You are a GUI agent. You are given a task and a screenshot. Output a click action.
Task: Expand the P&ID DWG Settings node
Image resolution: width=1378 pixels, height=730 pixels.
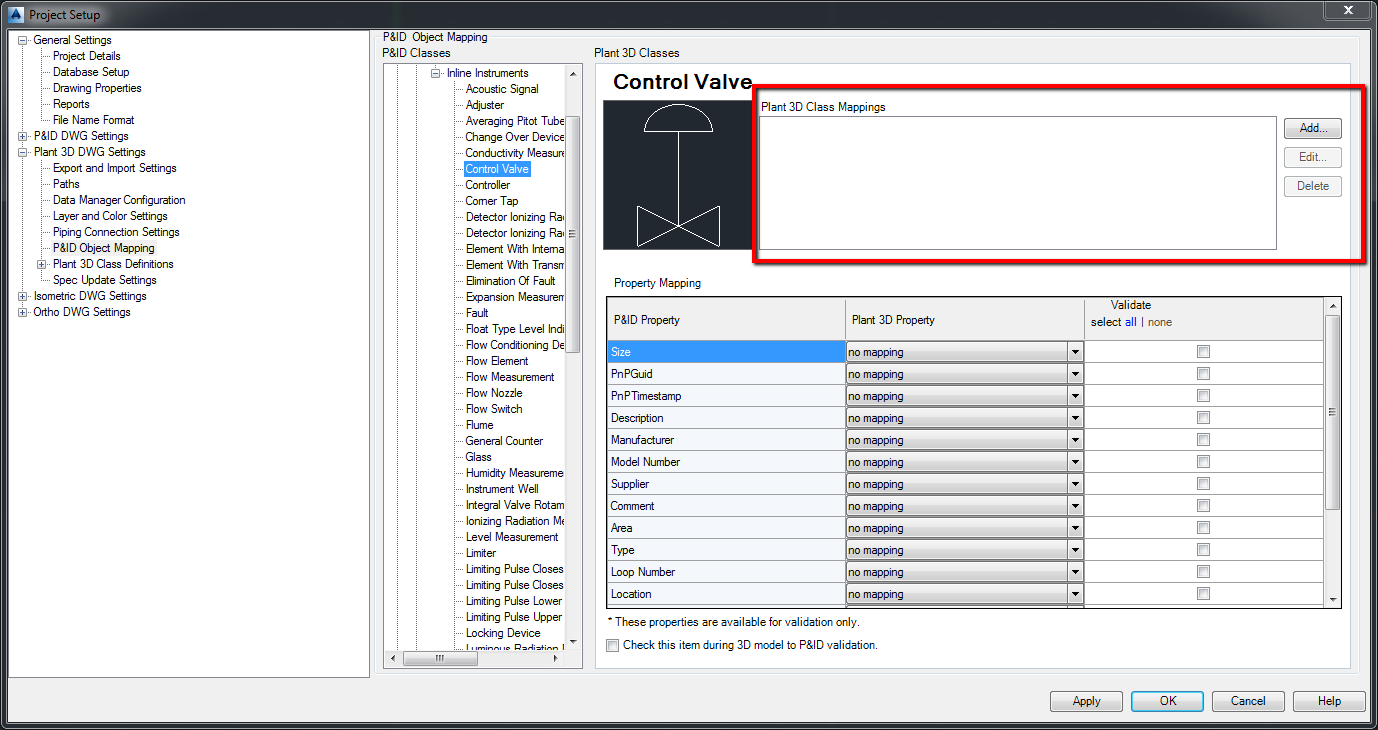23,136
